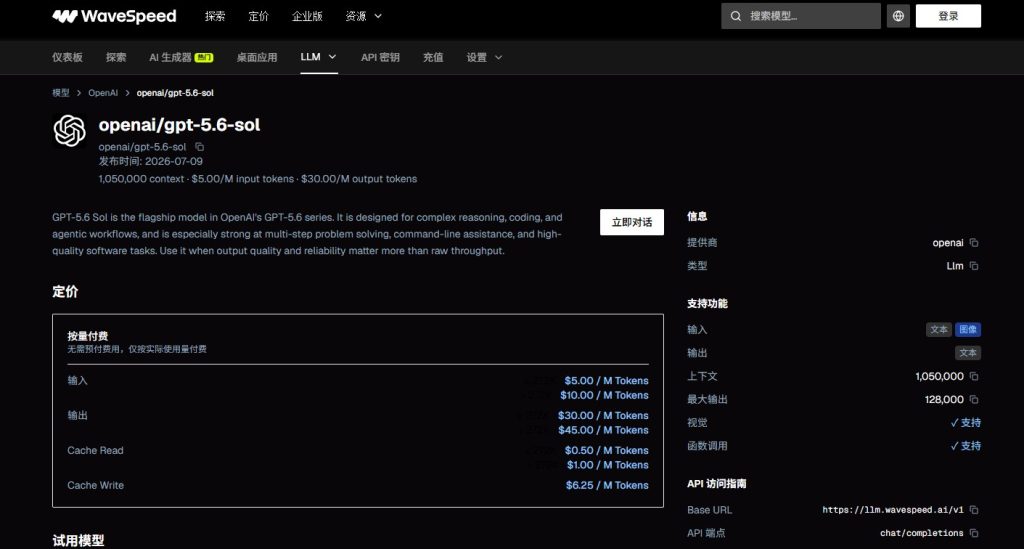Copy the Base URL
1024x549 pixels.
click(974, 510)
